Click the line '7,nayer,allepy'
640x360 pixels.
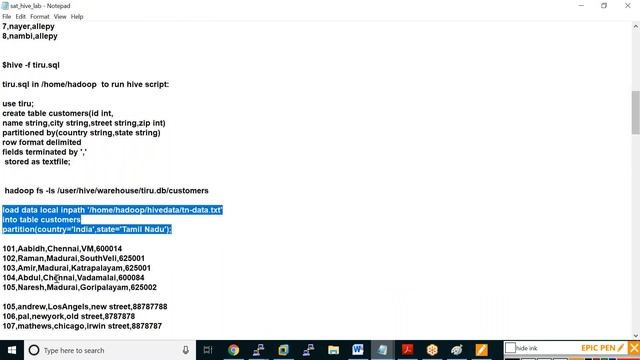coord(28,27)
